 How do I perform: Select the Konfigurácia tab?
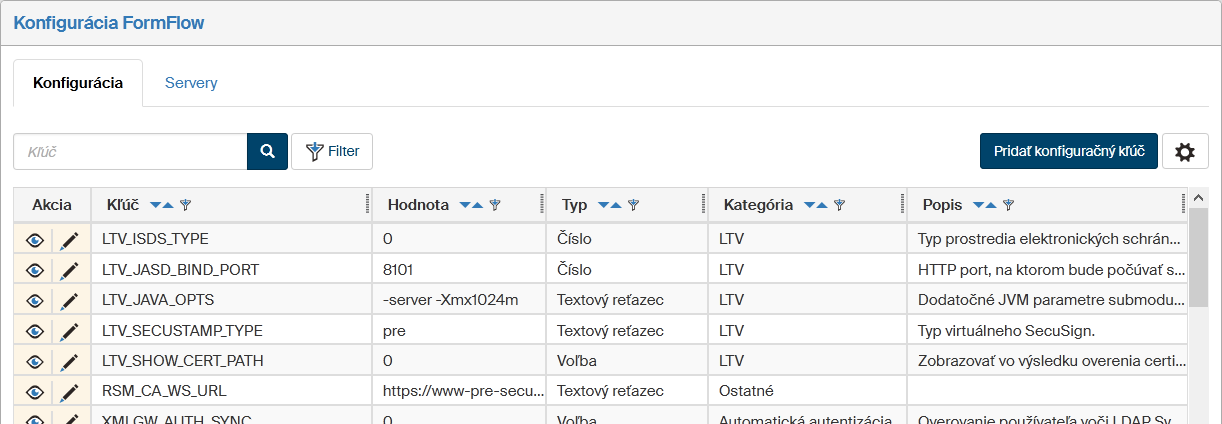click(x=78, y=83)
